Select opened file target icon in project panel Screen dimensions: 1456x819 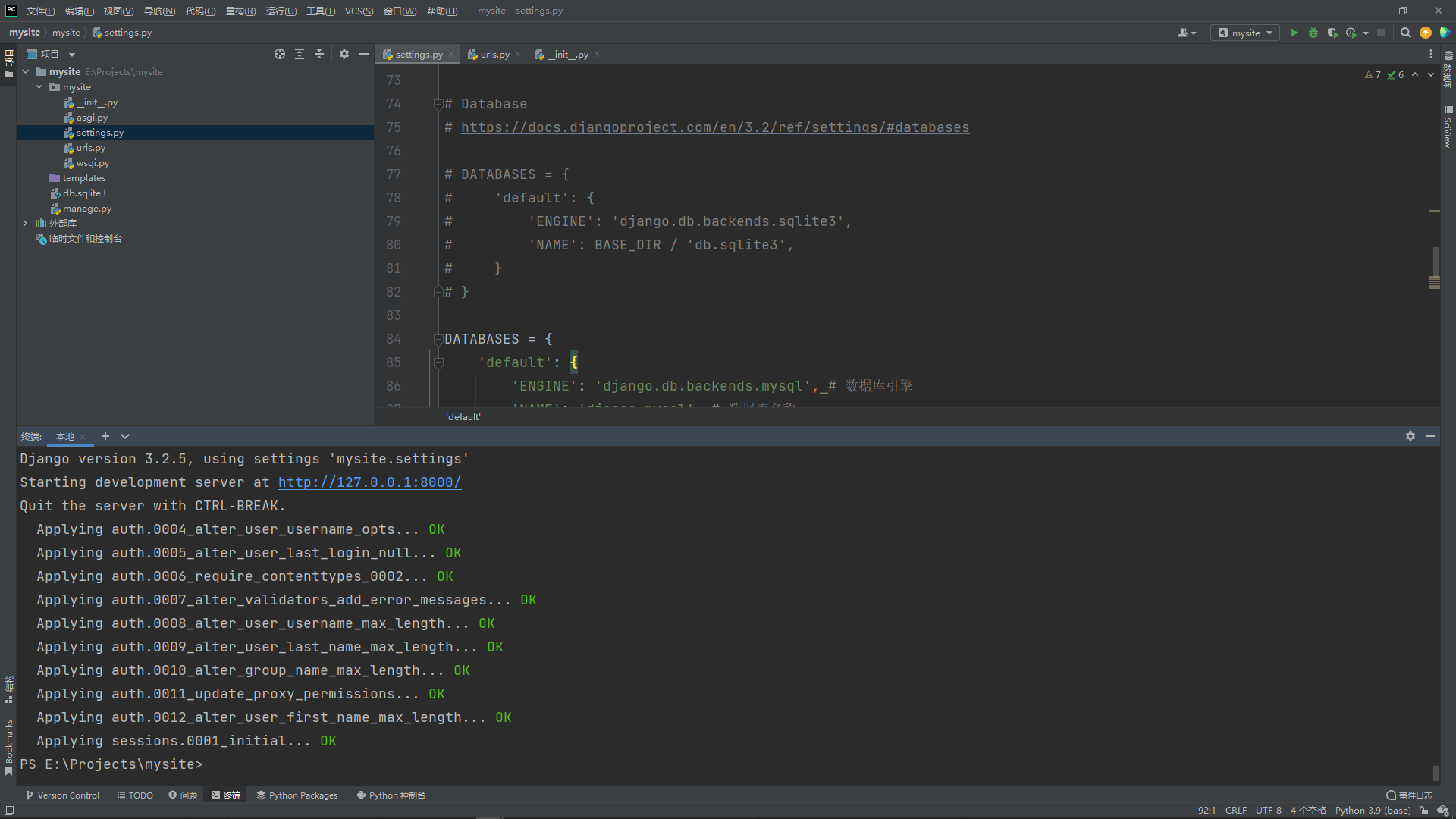280,54
